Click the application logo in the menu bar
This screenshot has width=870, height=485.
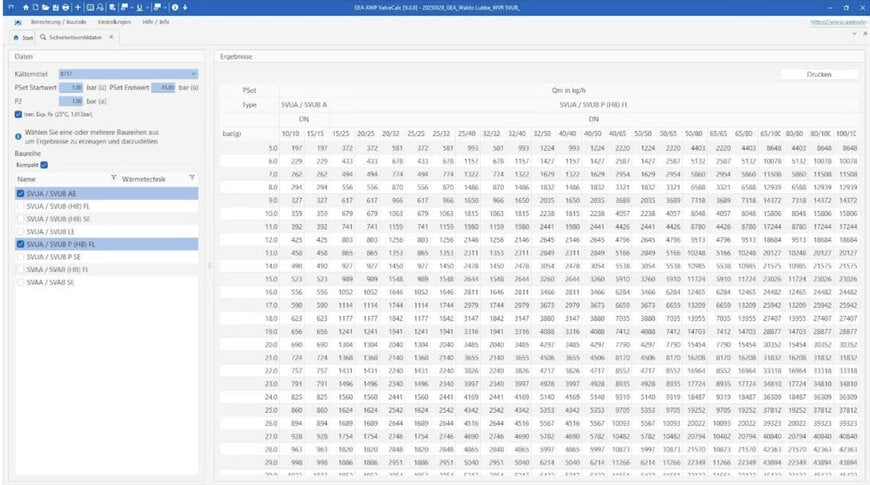18,22
